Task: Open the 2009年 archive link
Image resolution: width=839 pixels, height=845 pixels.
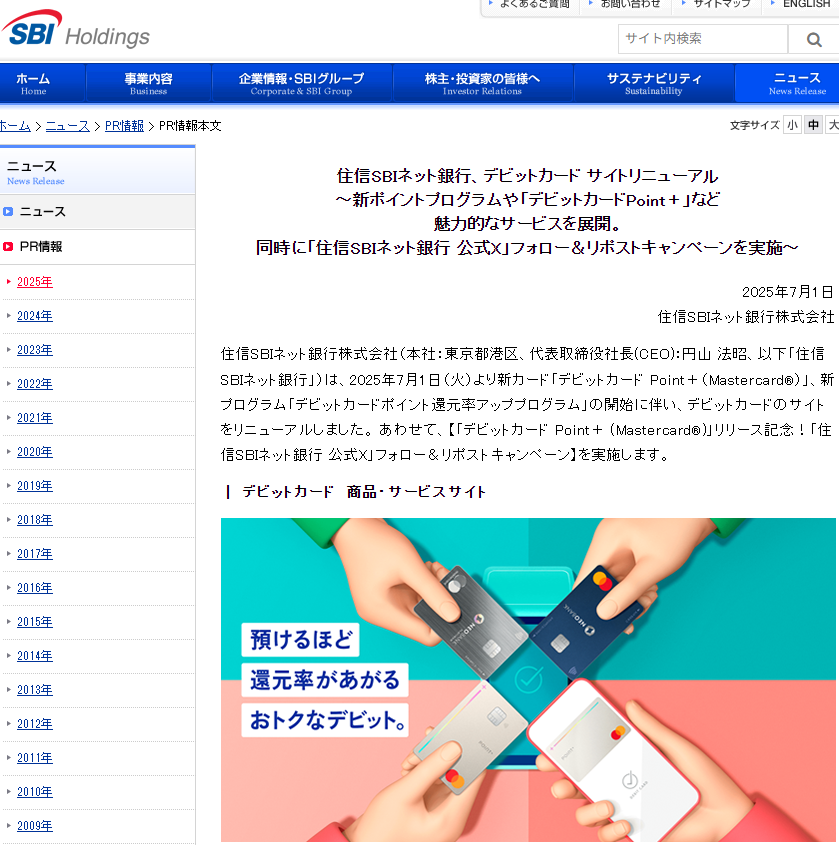Action: tap(34, 825)
